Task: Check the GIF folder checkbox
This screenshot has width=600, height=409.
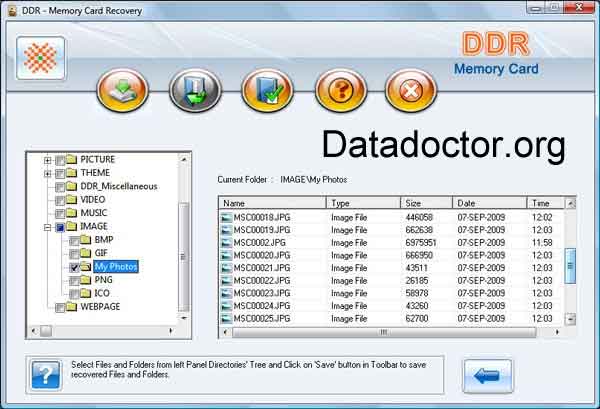Action: point(75,254)
